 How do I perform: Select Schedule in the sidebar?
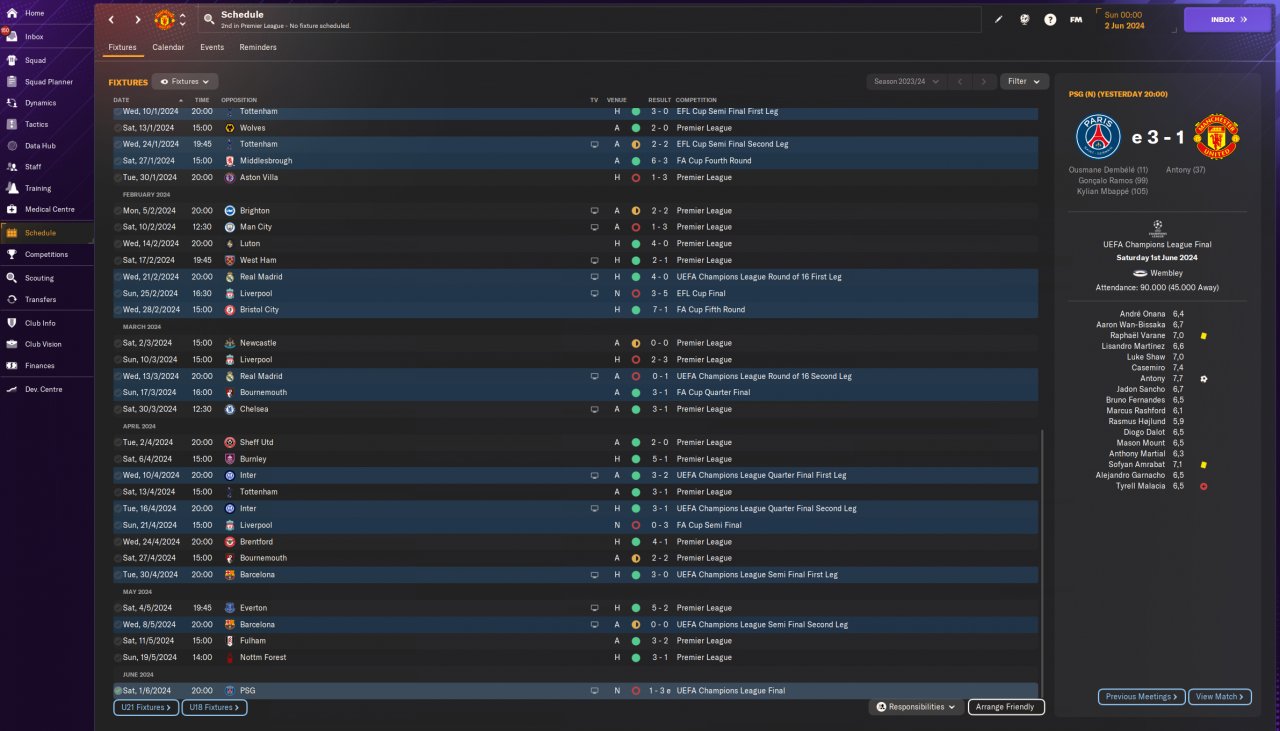pyautogui.click(x=46, y=233)
